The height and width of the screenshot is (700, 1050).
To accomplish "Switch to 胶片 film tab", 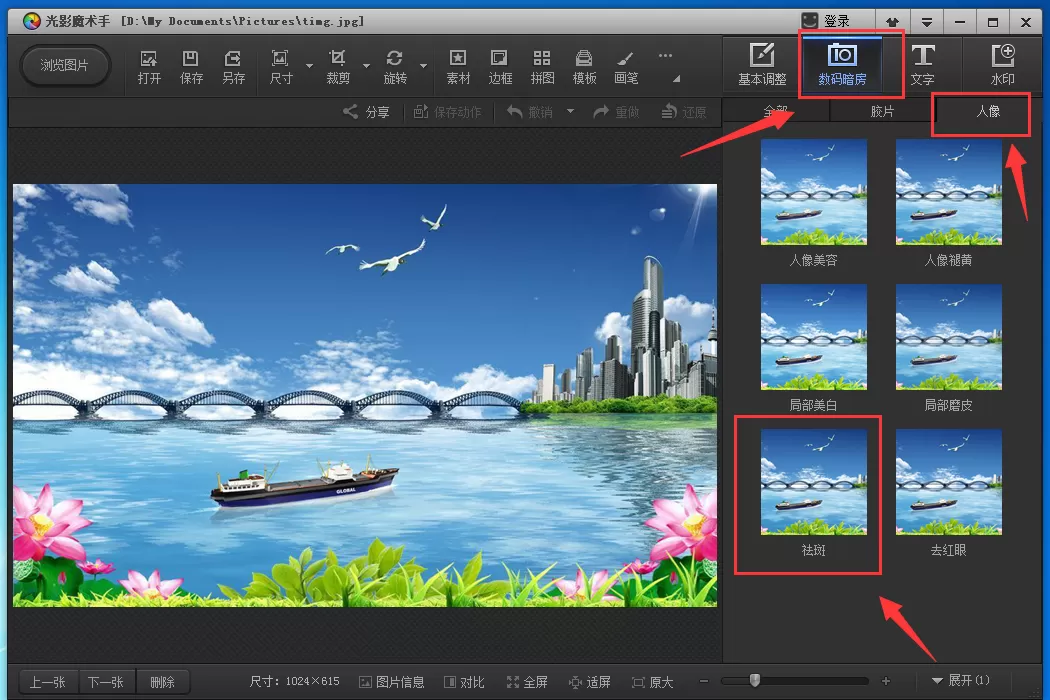I will click(882, 111).
